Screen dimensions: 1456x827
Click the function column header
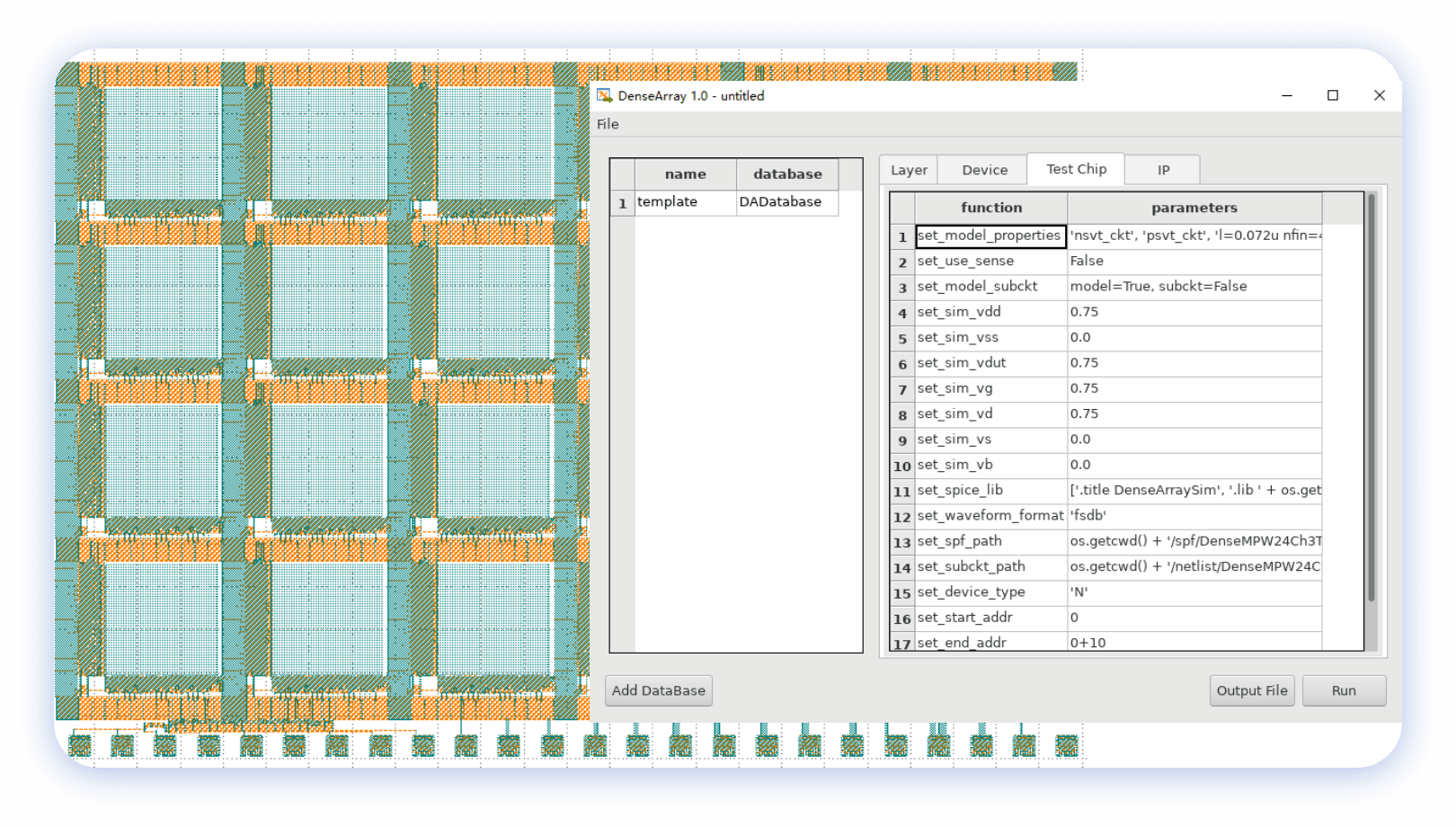coord(990,208)
